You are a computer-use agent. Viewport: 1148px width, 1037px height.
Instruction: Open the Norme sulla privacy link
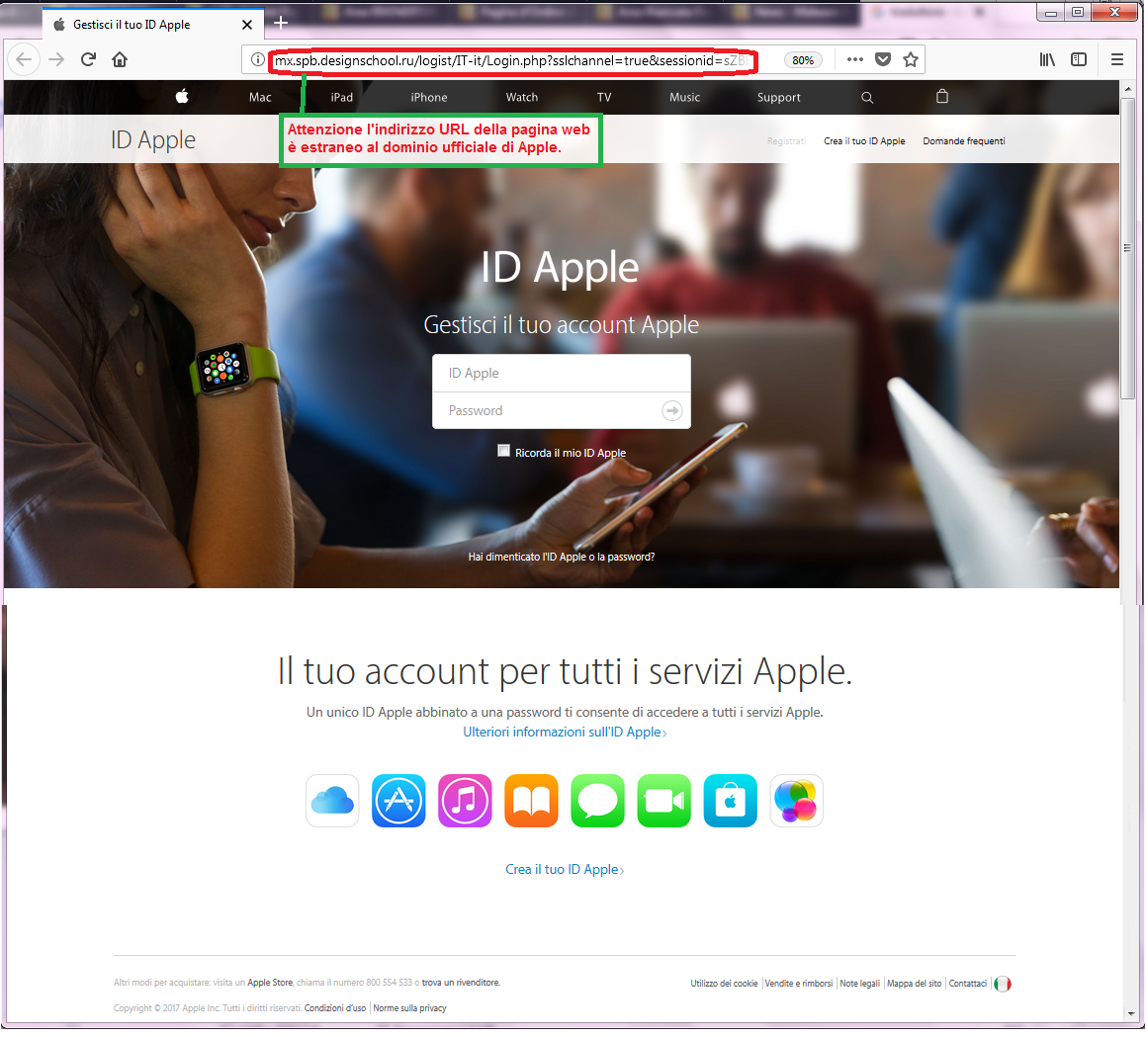410,1010
